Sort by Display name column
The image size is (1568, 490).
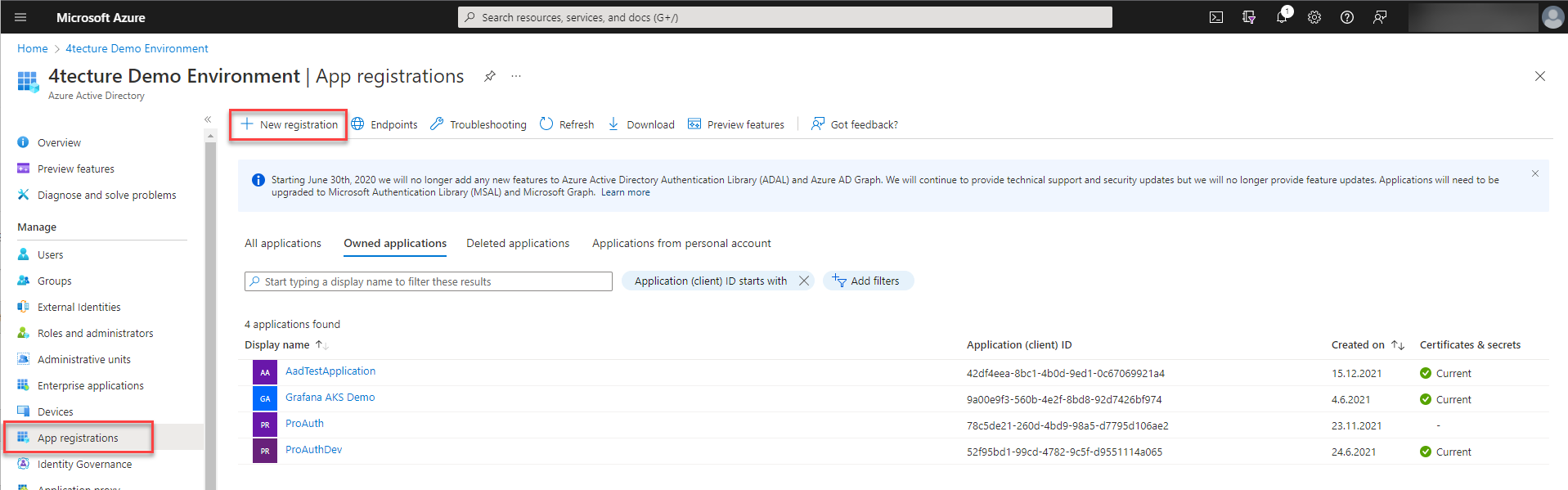(x=286, y=345)
